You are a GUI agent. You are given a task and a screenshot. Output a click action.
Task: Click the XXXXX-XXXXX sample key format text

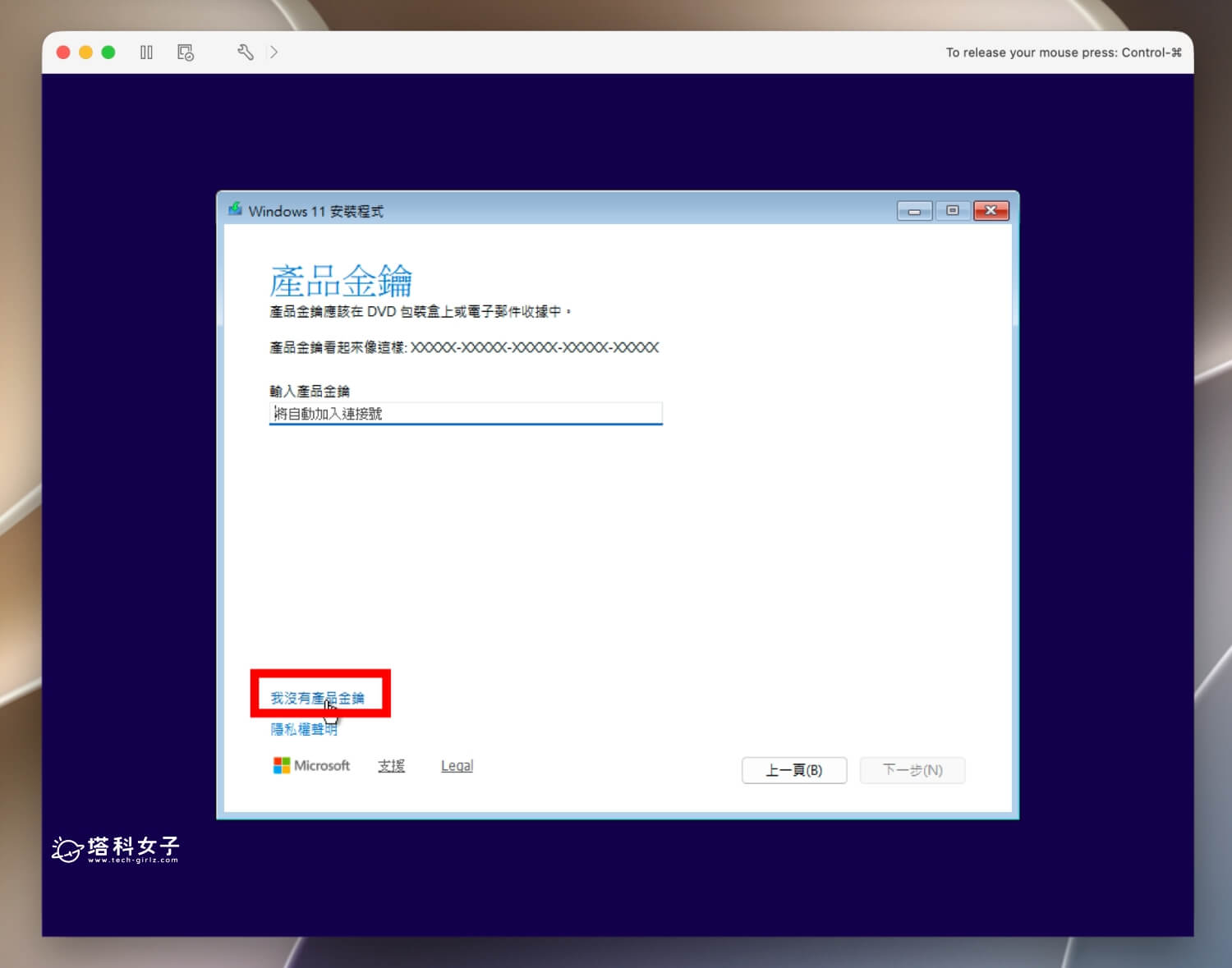click(x=535, y=347)
